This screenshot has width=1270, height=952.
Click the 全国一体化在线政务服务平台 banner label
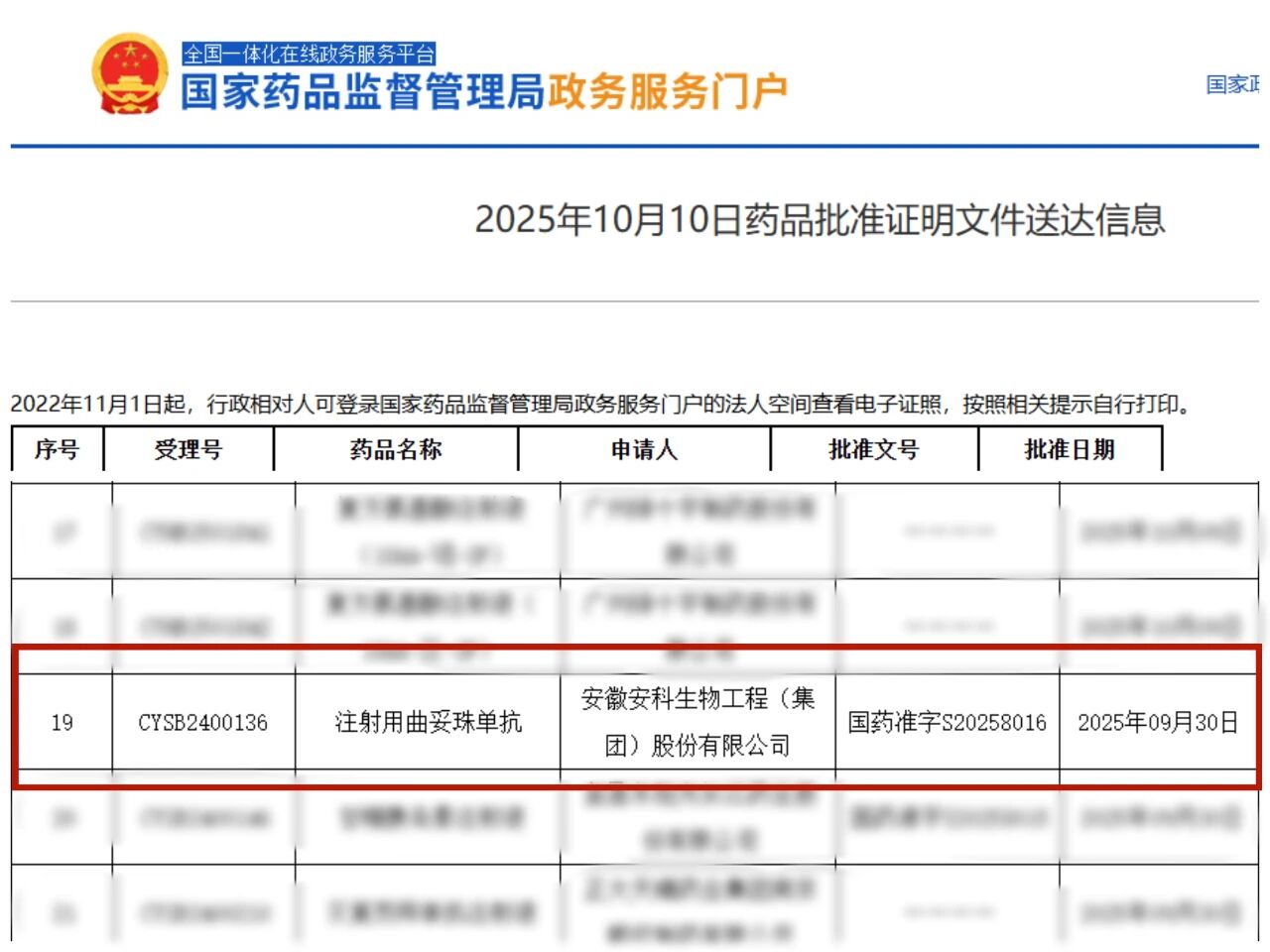point(309,54)
